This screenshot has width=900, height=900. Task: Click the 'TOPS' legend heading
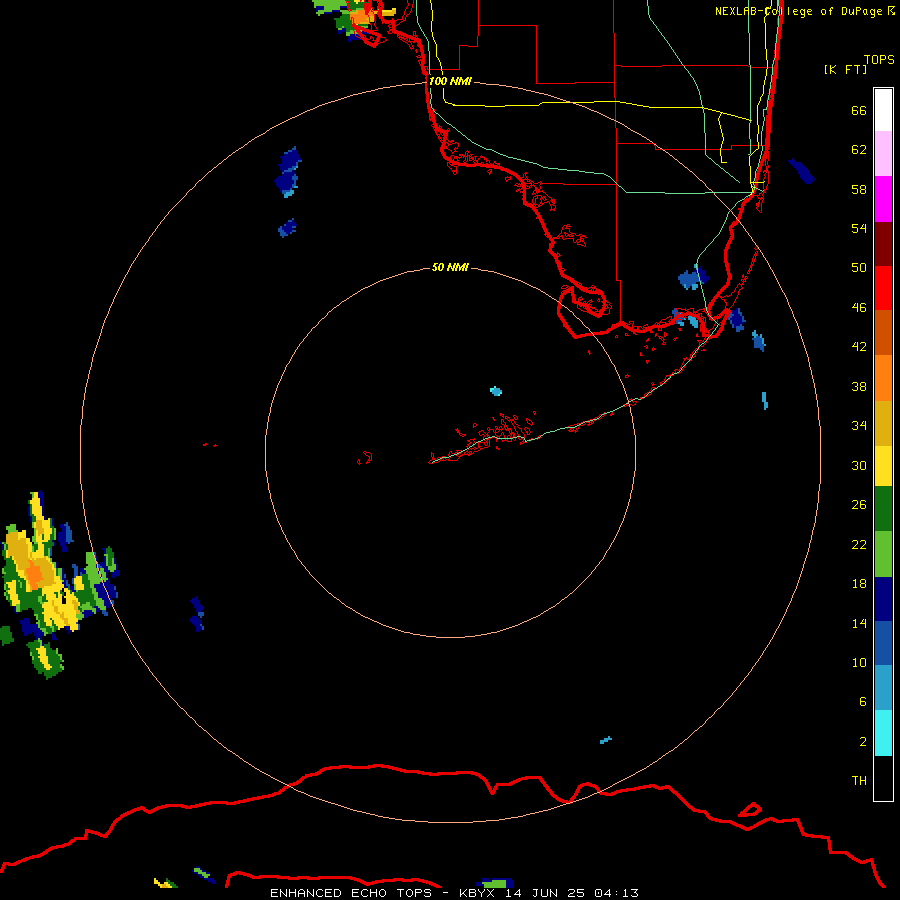click(x=879, y=60)
